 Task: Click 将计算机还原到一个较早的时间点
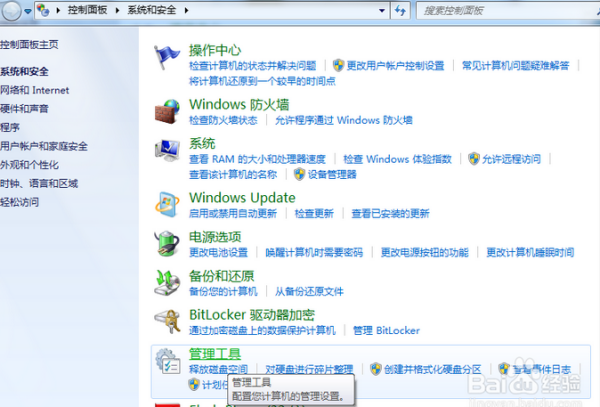click(262, 81)
